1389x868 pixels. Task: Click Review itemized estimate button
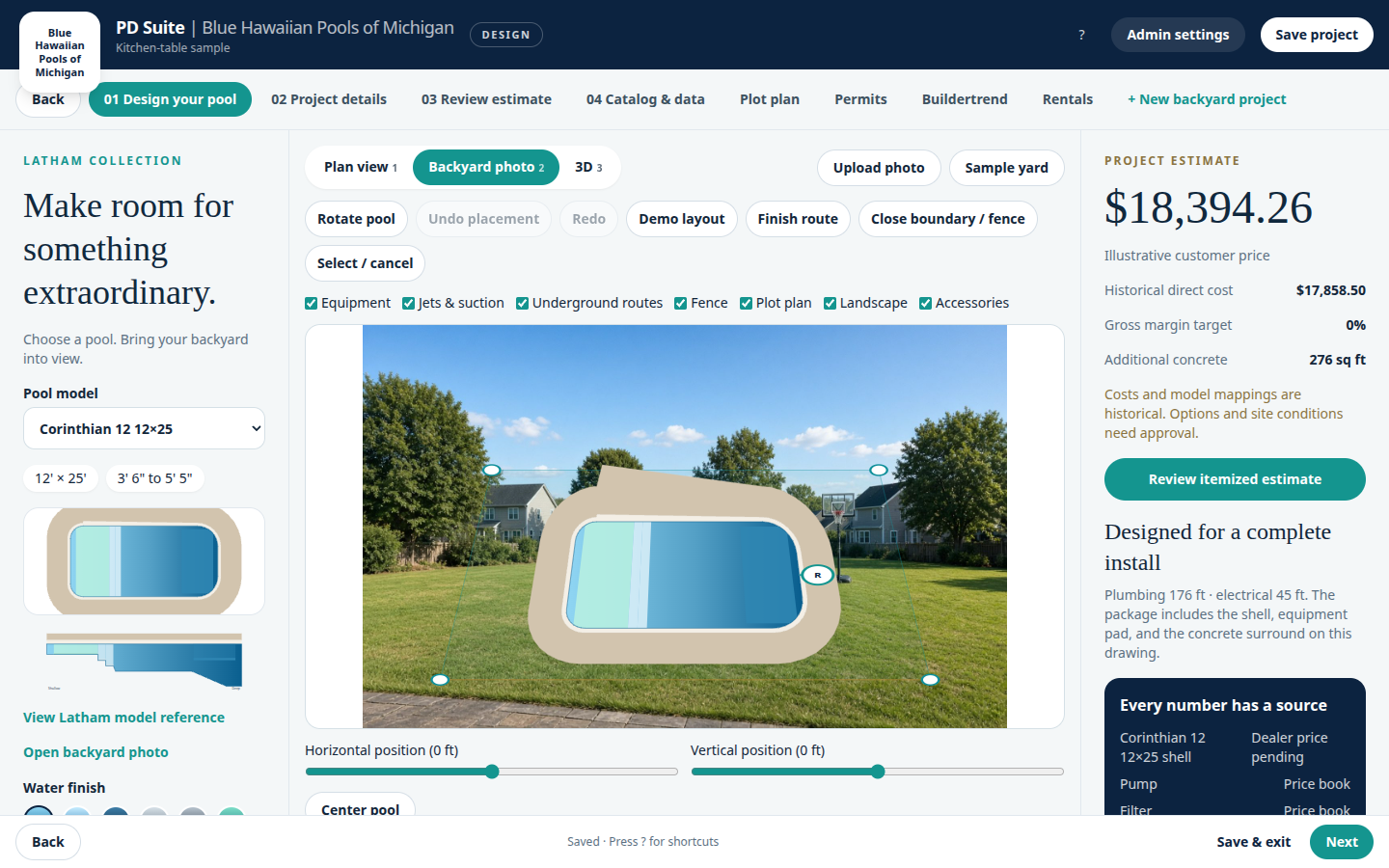point(1235,479)
